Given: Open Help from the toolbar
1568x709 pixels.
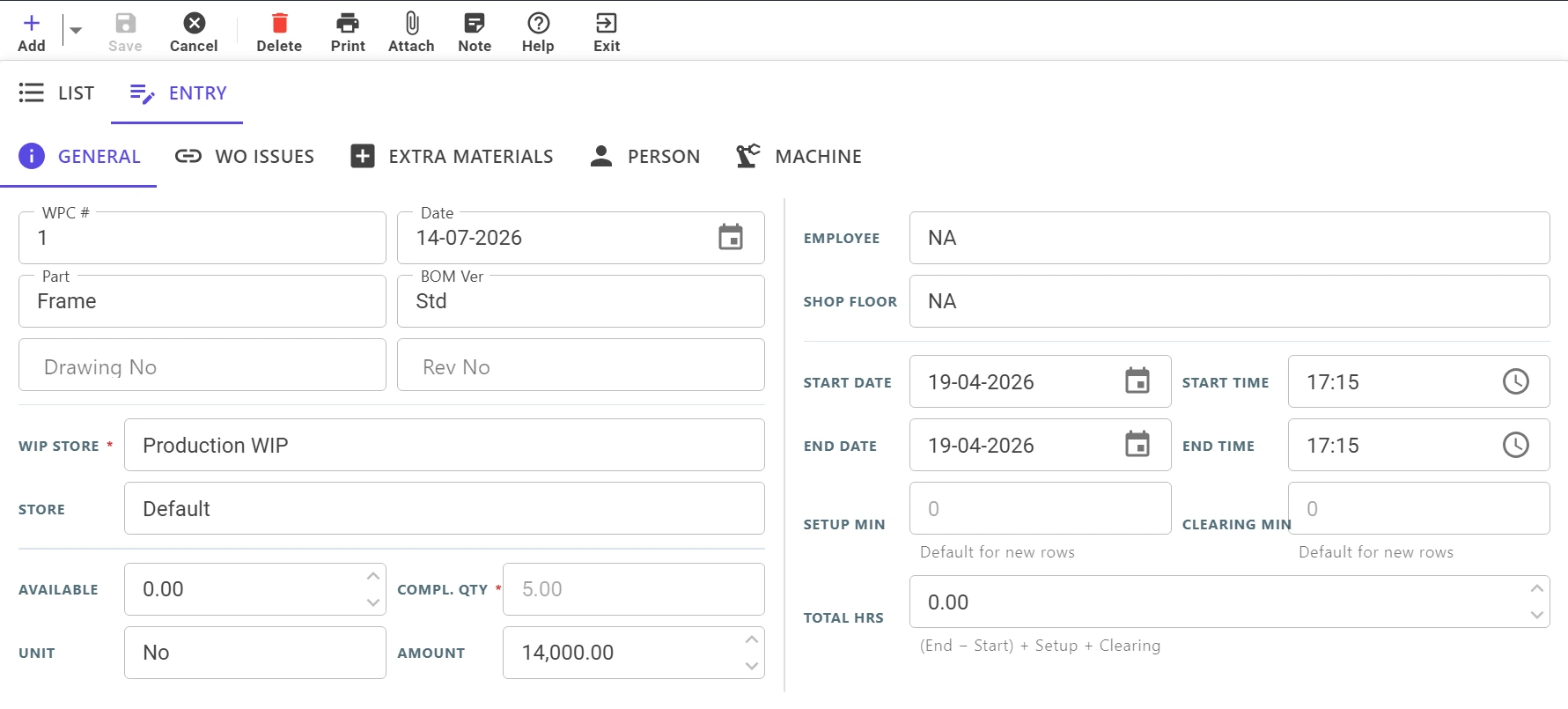Looking at the screenshot, I should click(538, 33).
